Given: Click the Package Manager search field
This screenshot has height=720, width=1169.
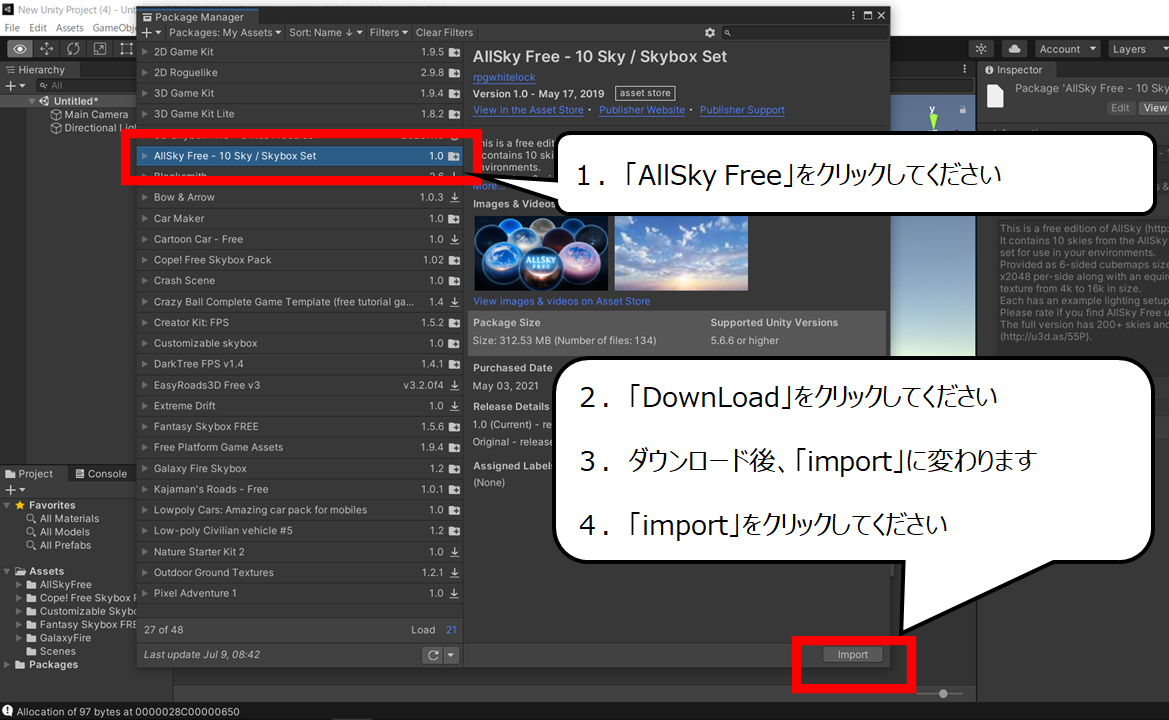Looking at the screenshot, I should click(804, 33).
